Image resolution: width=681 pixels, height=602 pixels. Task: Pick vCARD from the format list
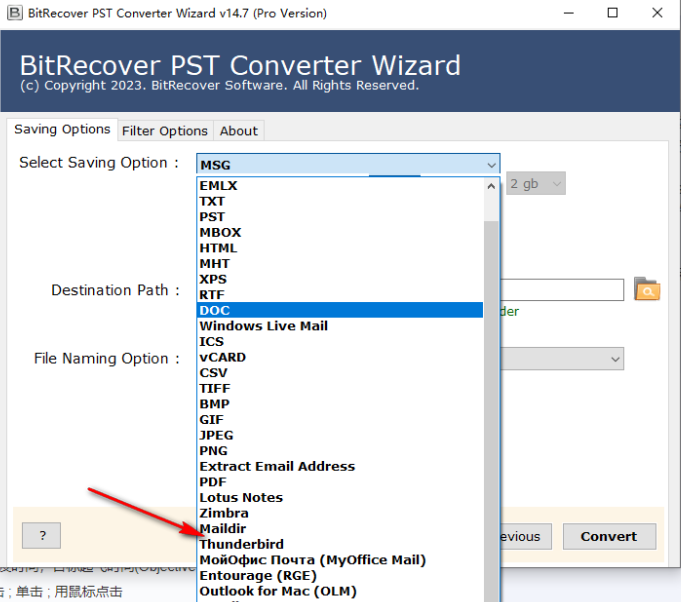click(340, 357)
